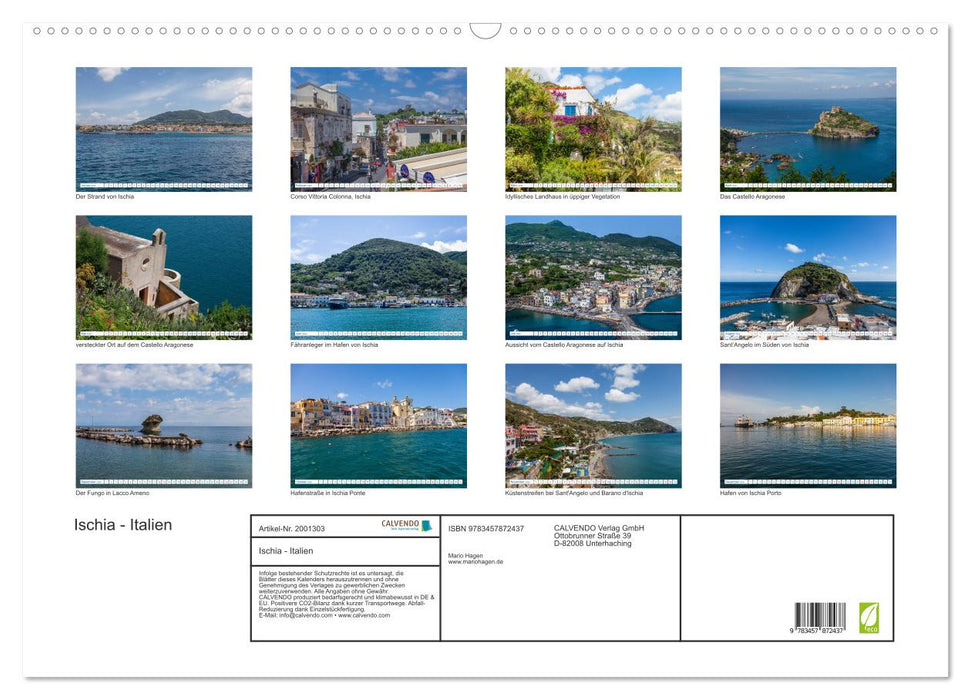Select the blue calendar symbol beside the CALVENDO logo
971x700 pixels.
(428, 525)
